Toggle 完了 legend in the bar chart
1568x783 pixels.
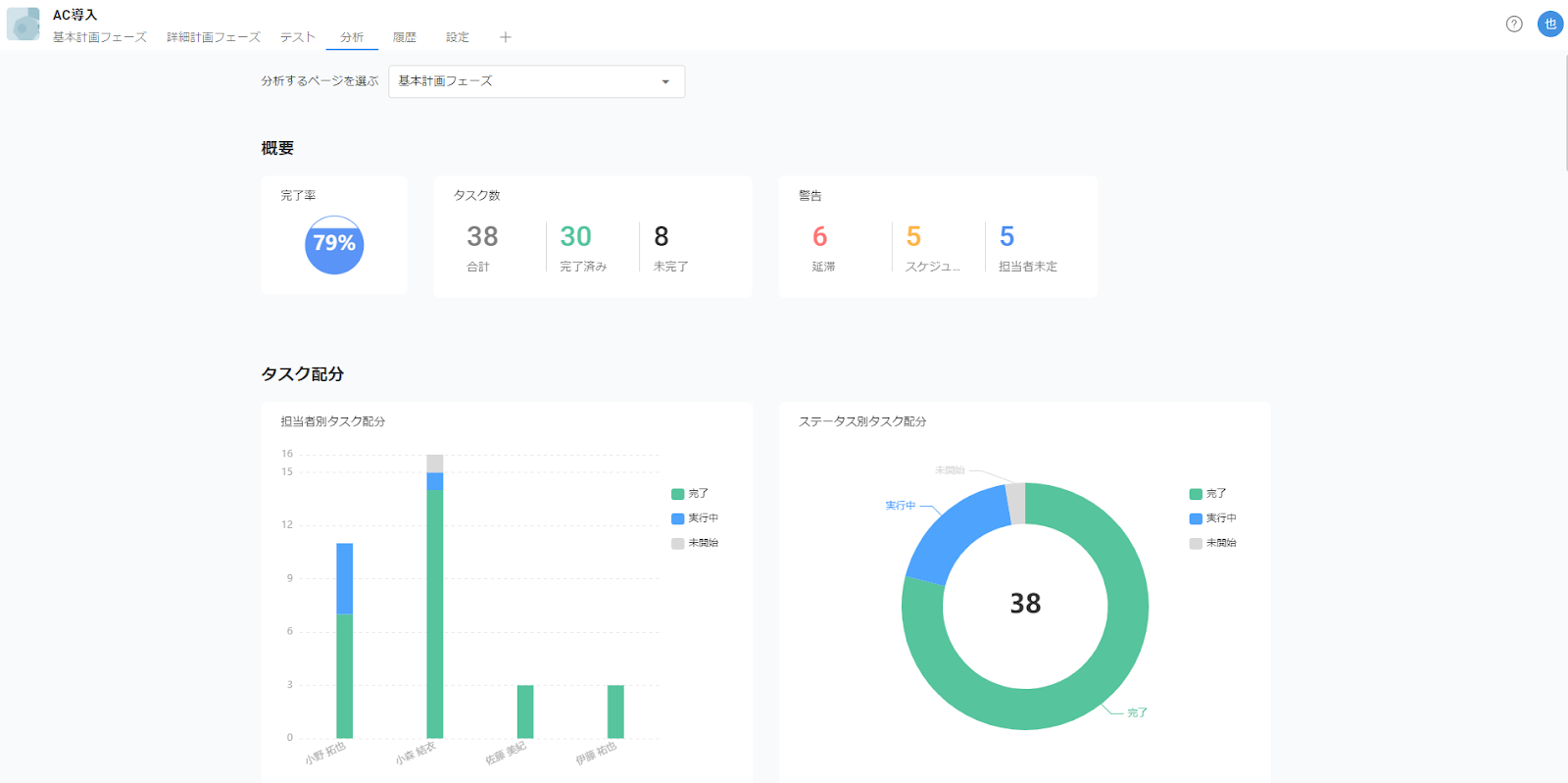pyautogui.click(x=690, y=494)
